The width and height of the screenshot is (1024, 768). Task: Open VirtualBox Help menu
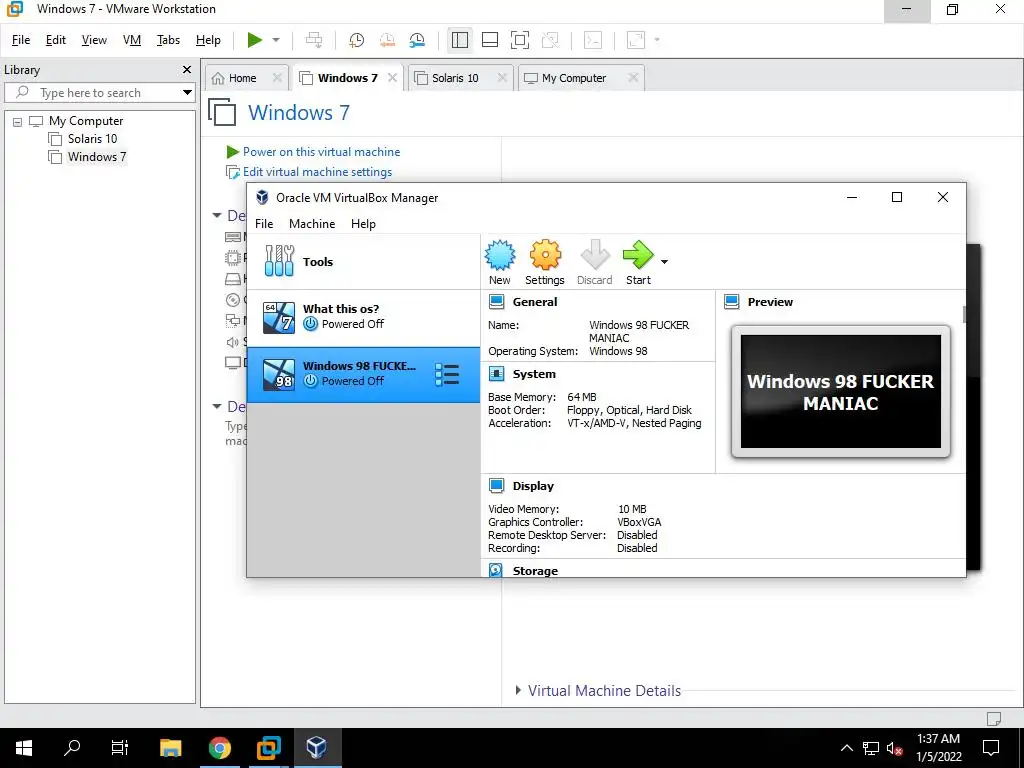363,223
